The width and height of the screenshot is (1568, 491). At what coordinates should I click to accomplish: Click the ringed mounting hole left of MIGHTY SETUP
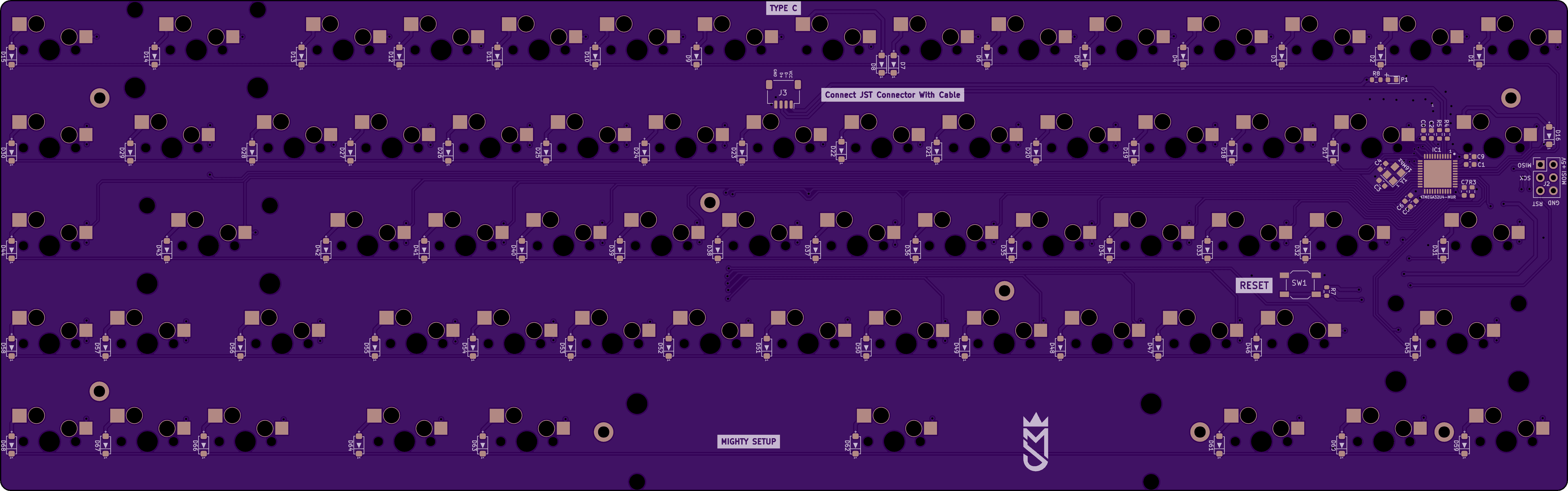[603, 432]
